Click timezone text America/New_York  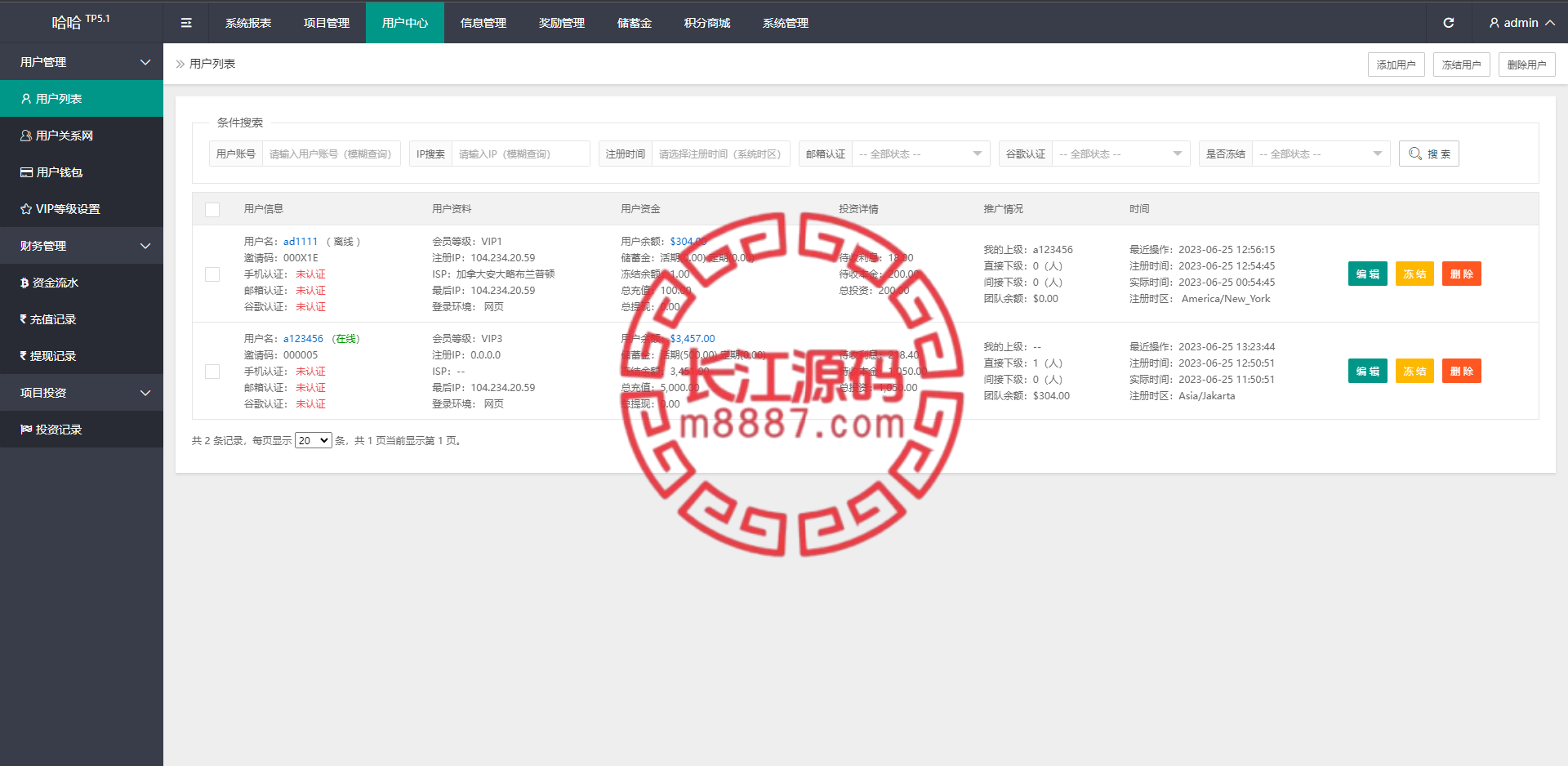[x=1226, y=299]
